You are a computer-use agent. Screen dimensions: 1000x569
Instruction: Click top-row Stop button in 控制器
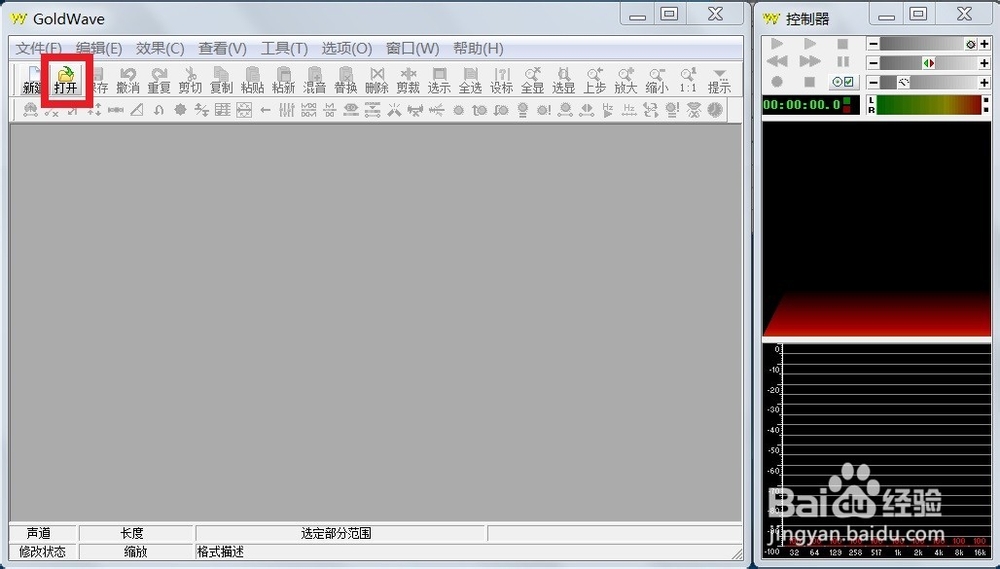coord(842,43)
